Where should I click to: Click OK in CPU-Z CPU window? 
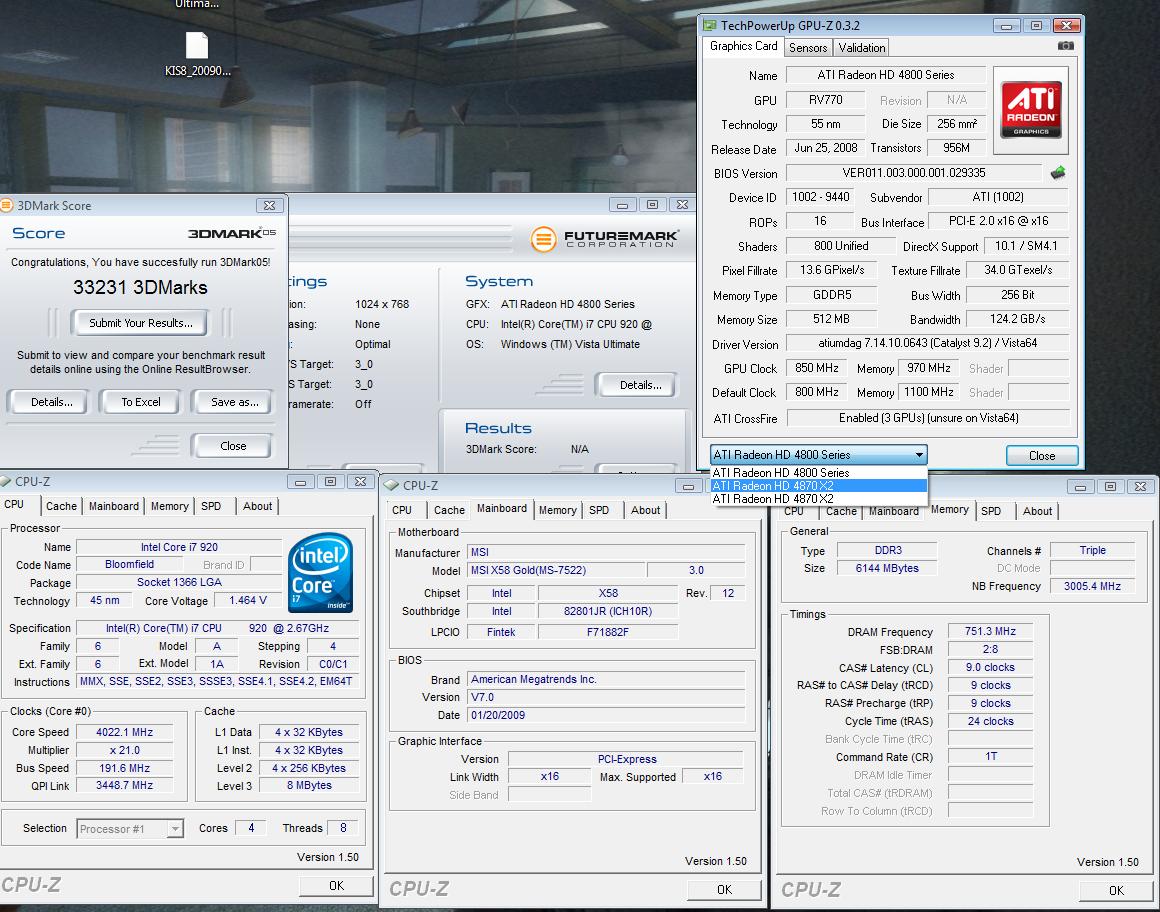point(336,885)
